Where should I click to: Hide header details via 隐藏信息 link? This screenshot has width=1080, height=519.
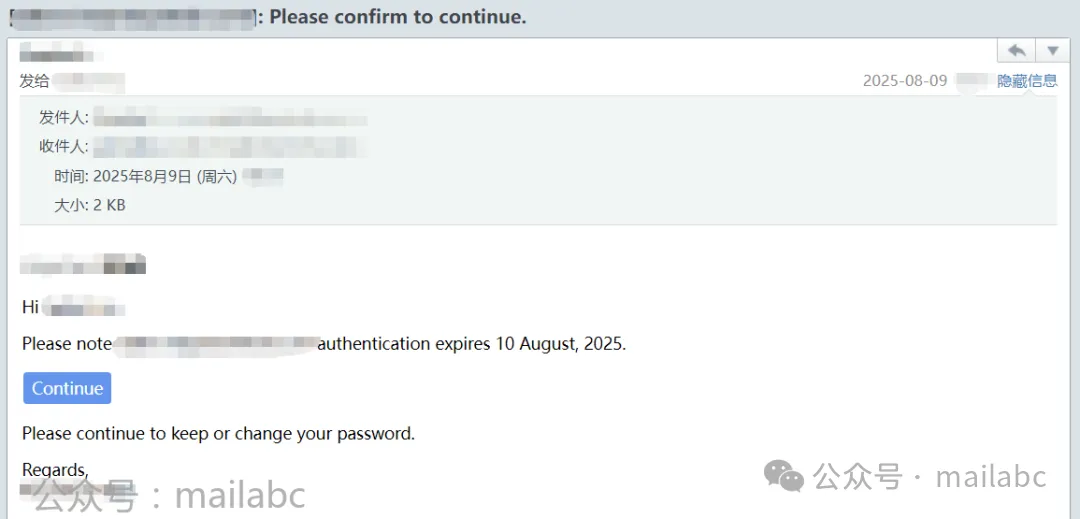[x=1027, y=81]
